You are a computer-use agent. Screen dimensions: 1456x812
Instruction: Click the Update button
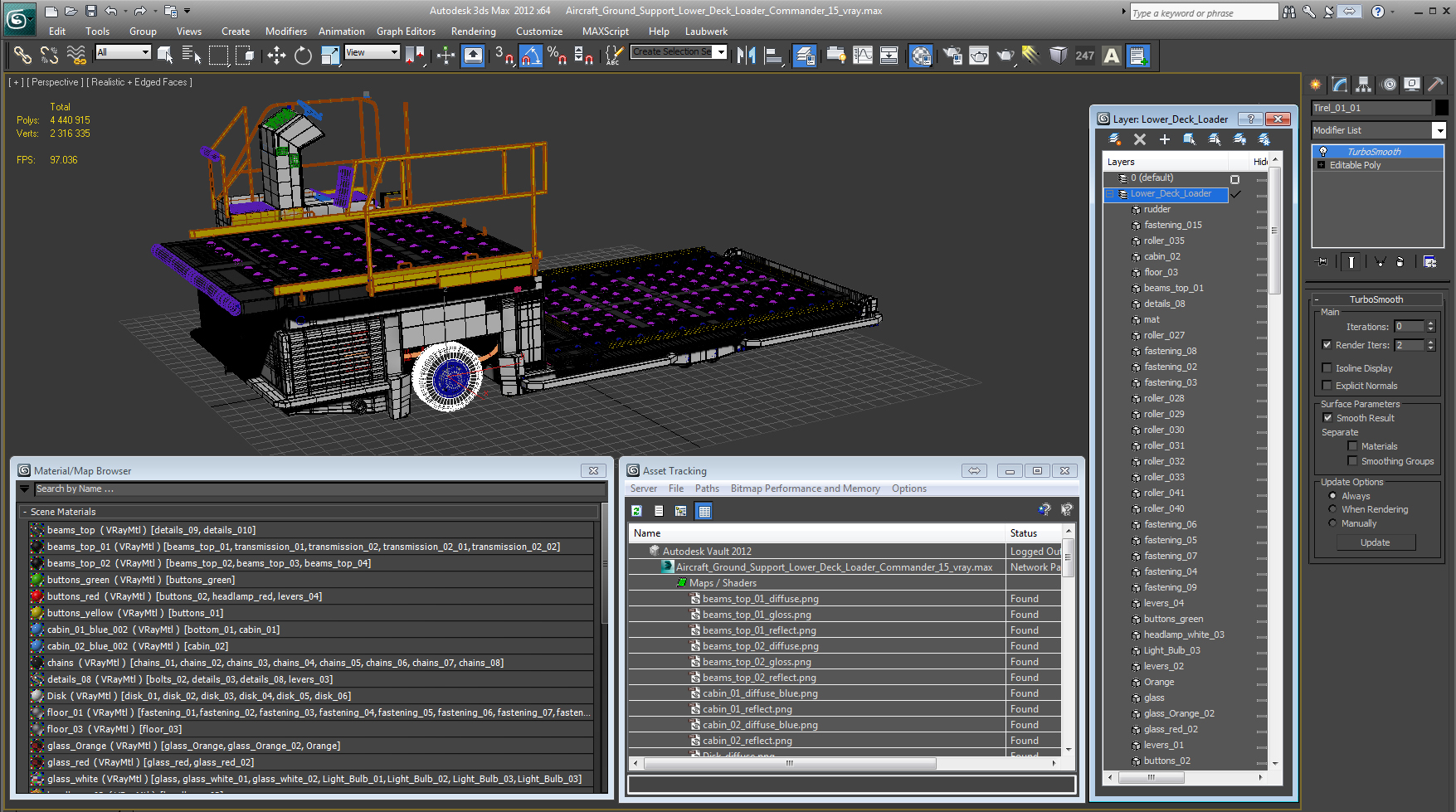(x=1376, y=542)
